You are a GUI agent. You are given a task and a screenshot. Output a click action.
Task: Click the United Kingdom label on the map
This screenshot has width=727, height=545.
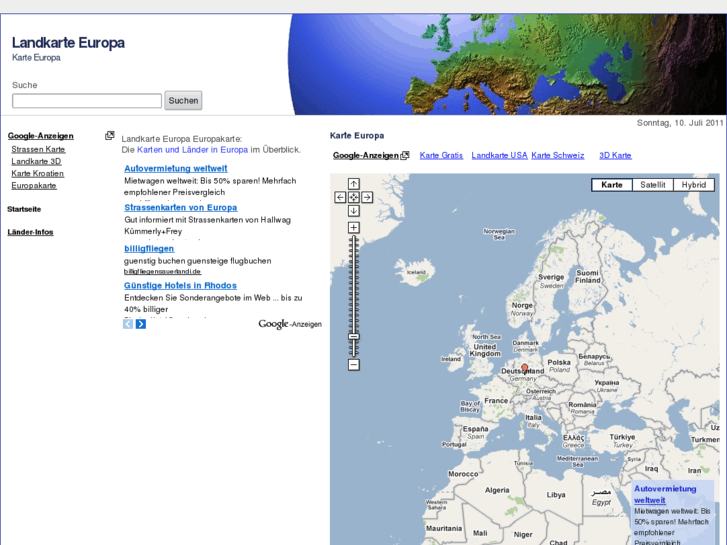pos(485,350)
